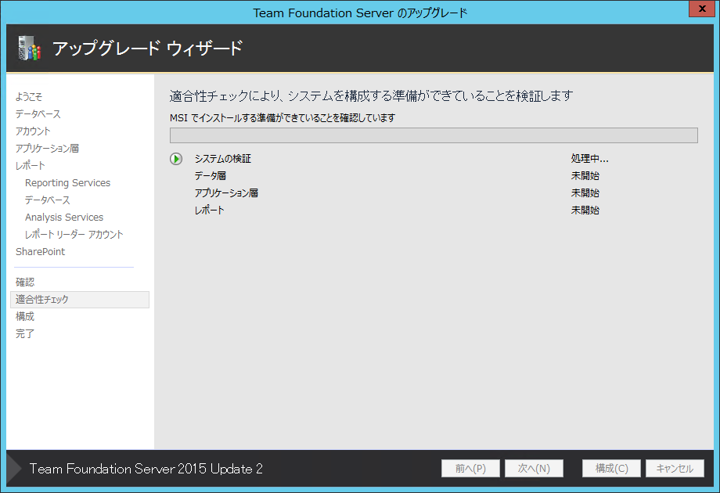Screen dimensions: 720x493
Task: Click the green processing status icon
Action: pos(176,159)
